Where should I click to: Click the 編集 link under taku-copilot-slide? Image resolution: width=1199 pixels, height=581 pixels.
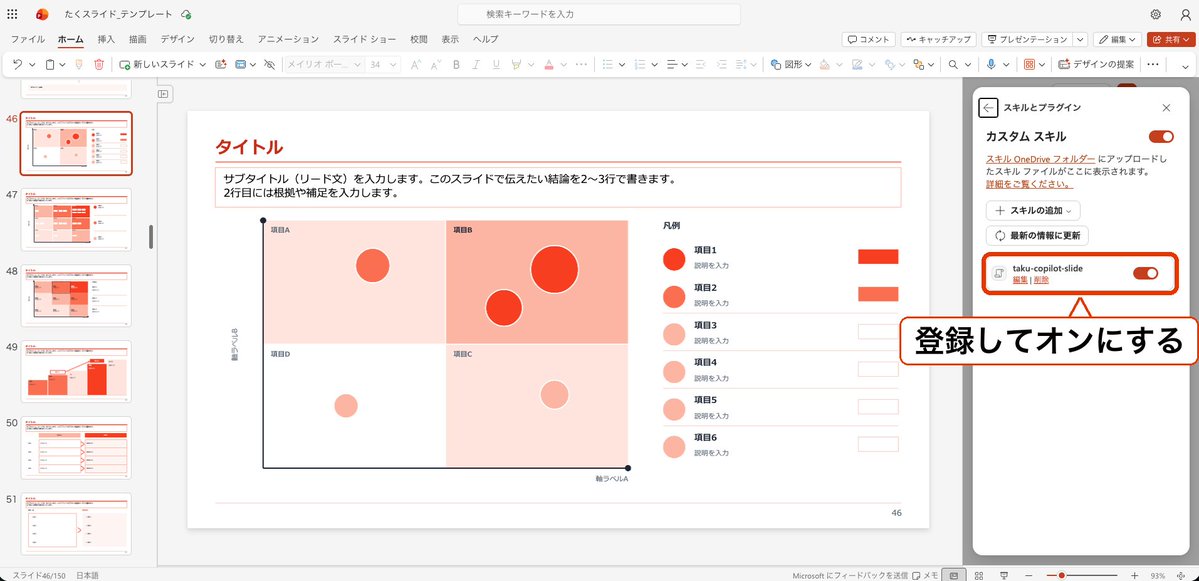click(1020, 280)
